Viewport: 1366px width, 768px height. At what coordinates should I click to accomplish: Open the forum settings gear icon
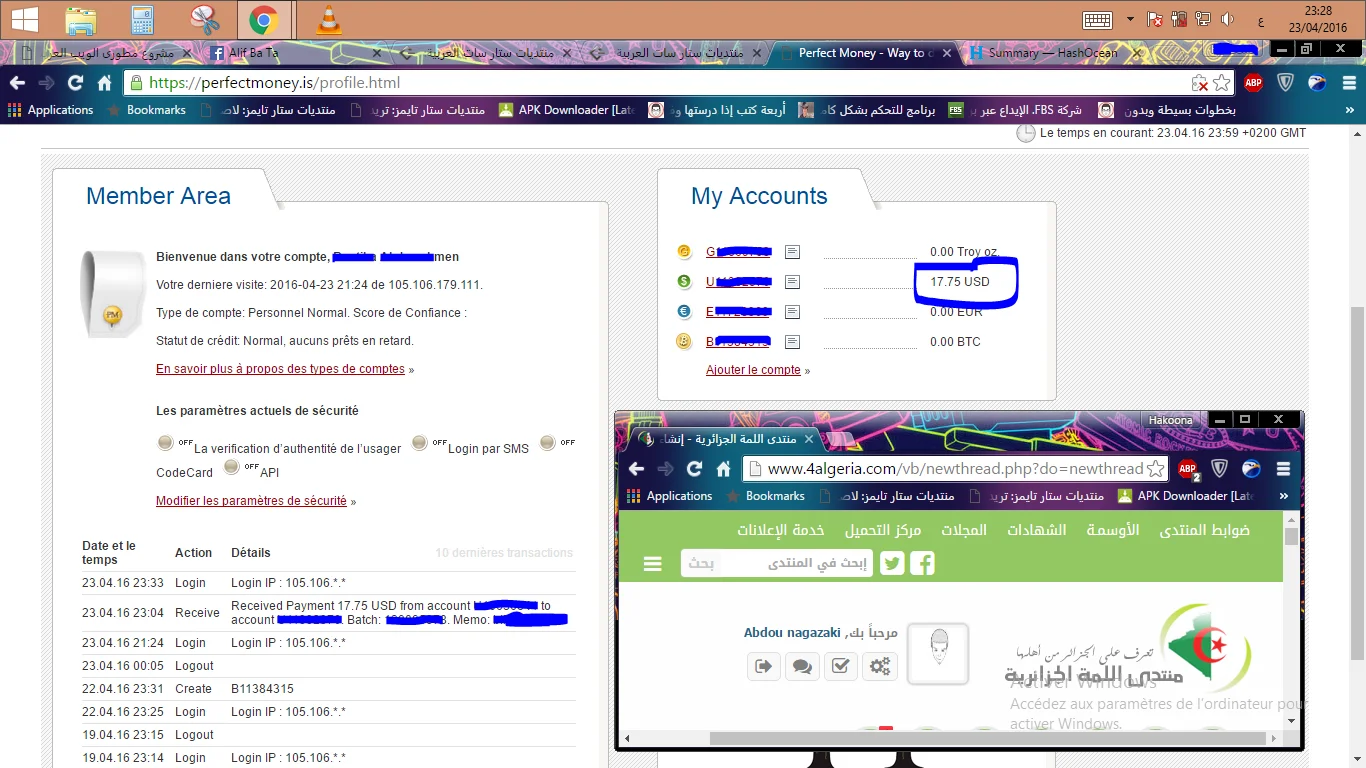[x=880, y=666]
